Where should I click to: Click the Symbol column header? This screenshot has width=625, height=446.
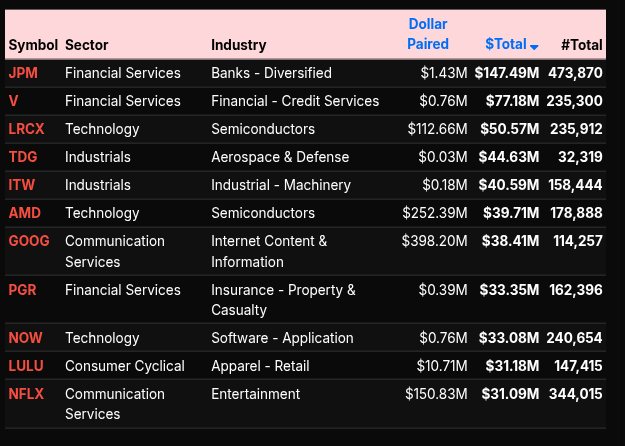click(33, 45)
